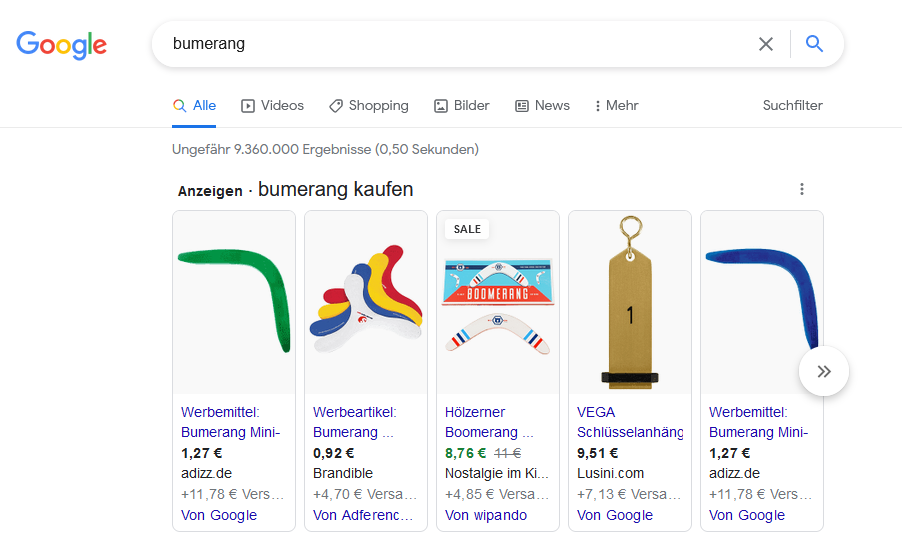Click the Brandible seller name
Image resolution: width=902 pixels, height=546 pixels.
343,473
